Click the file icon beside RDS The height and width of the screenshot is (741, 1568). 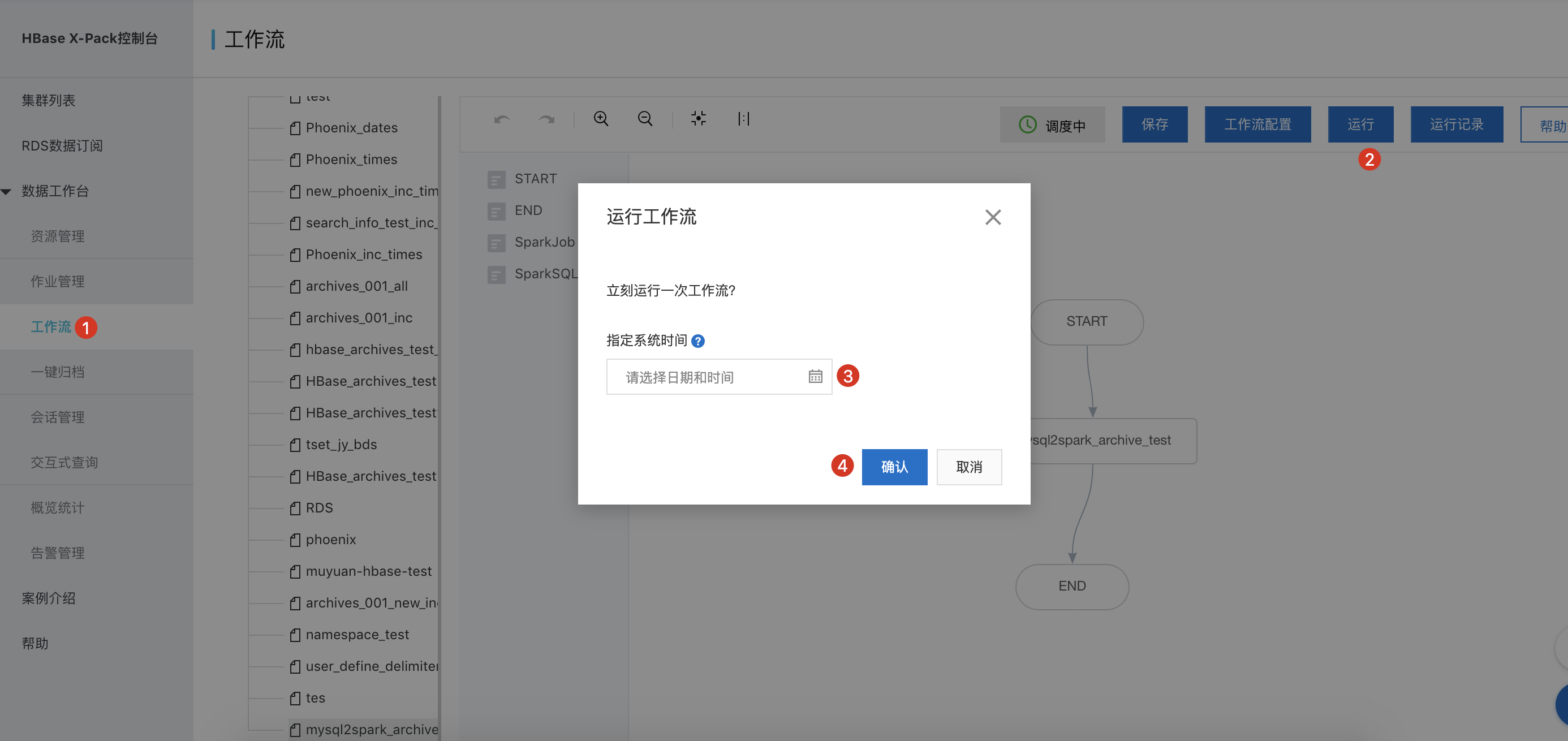[x=295, y=508]
